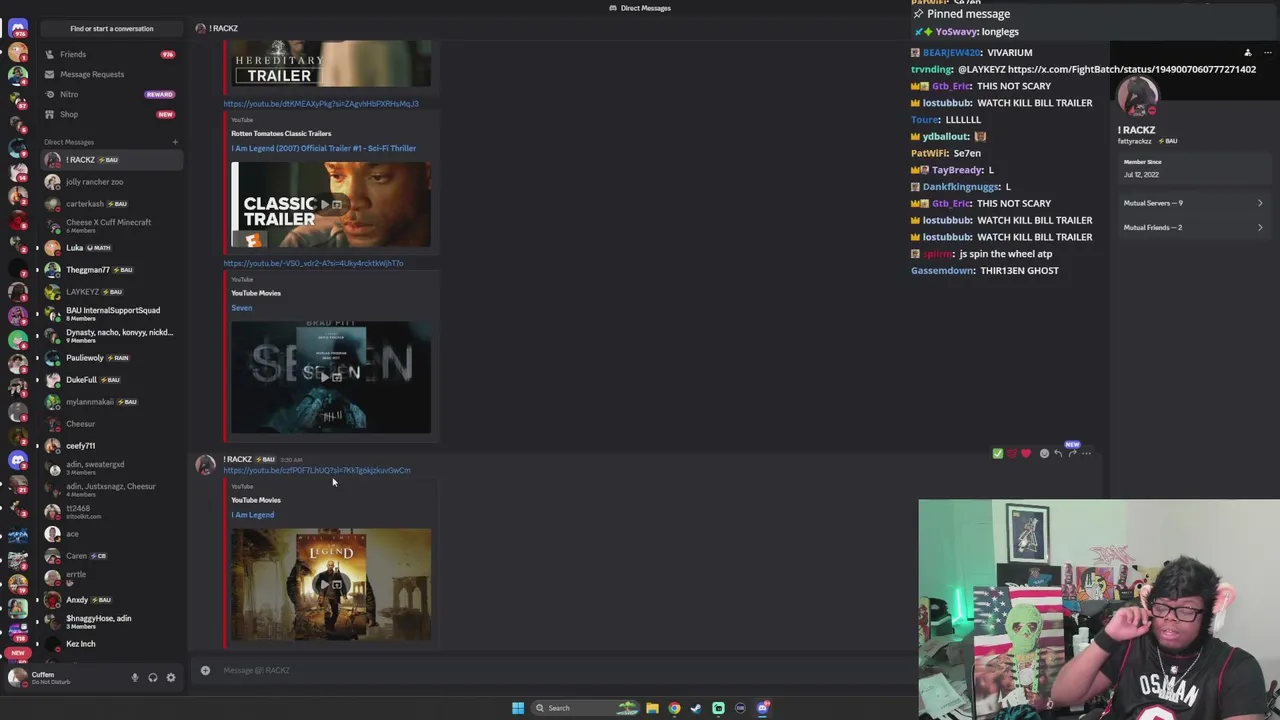Open the purple Discord server icon with badge 3
The image size is (1280, 720).
(x=17, y=461)
